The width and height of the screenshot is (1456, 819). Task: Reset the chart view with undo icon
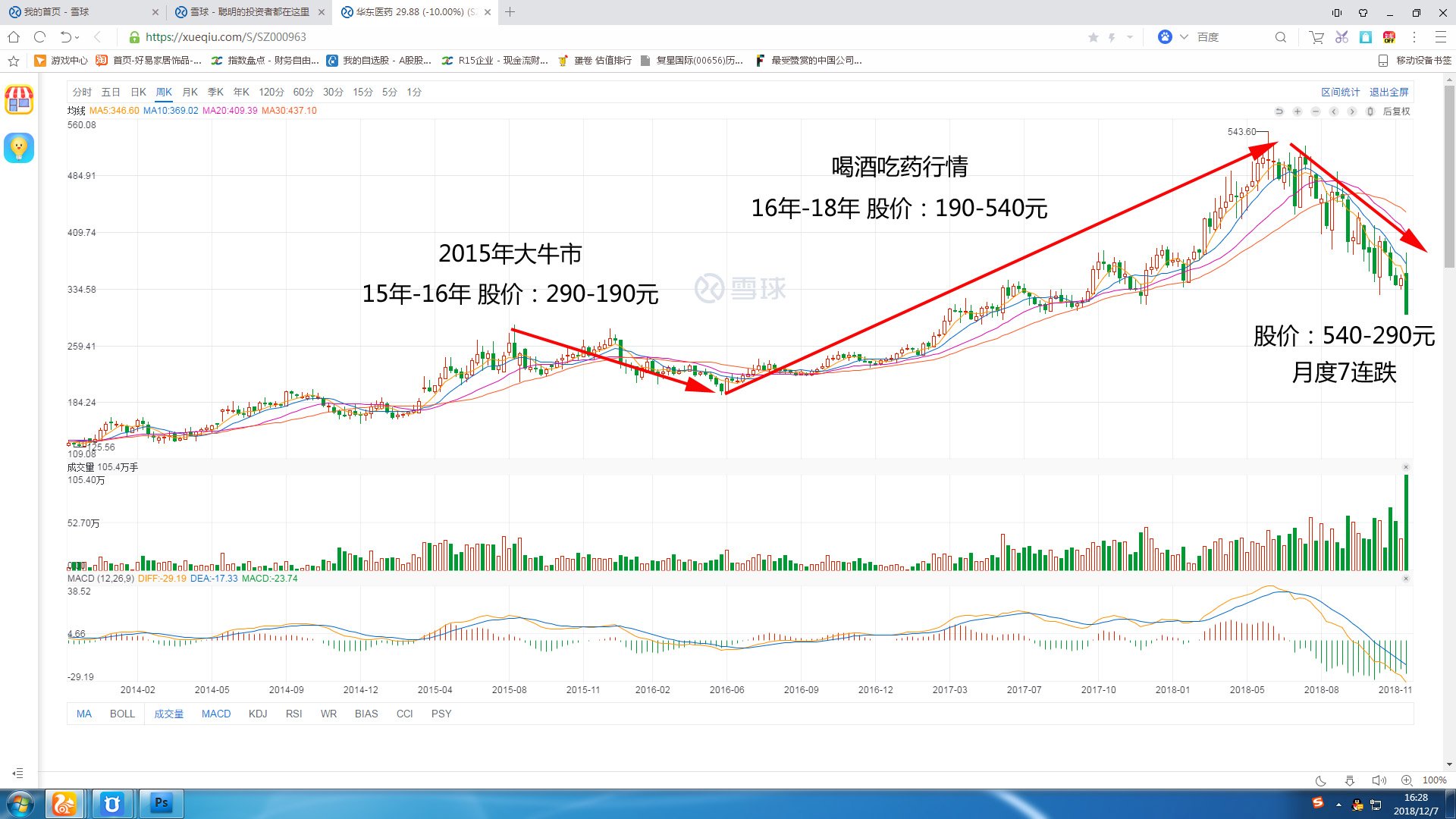[x=1279, y=111]
